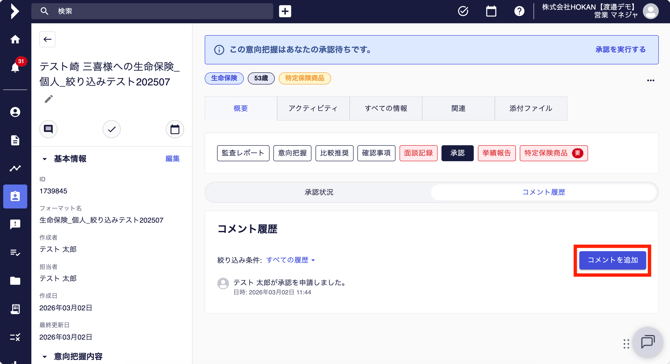Click the 53歳 tag chip
The height and width of the screenshot is (364, 670).
pyautogui.click(x=261, y=78)
